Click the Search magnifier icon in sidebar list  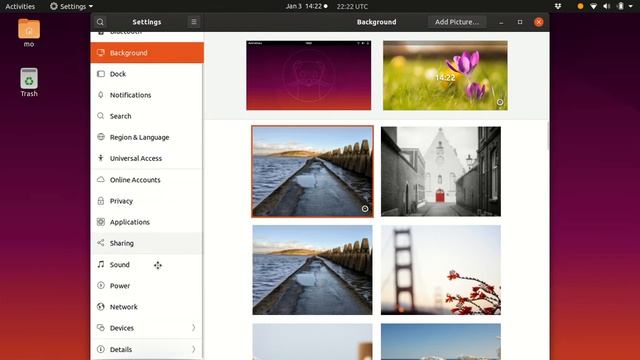coord(101,116)
